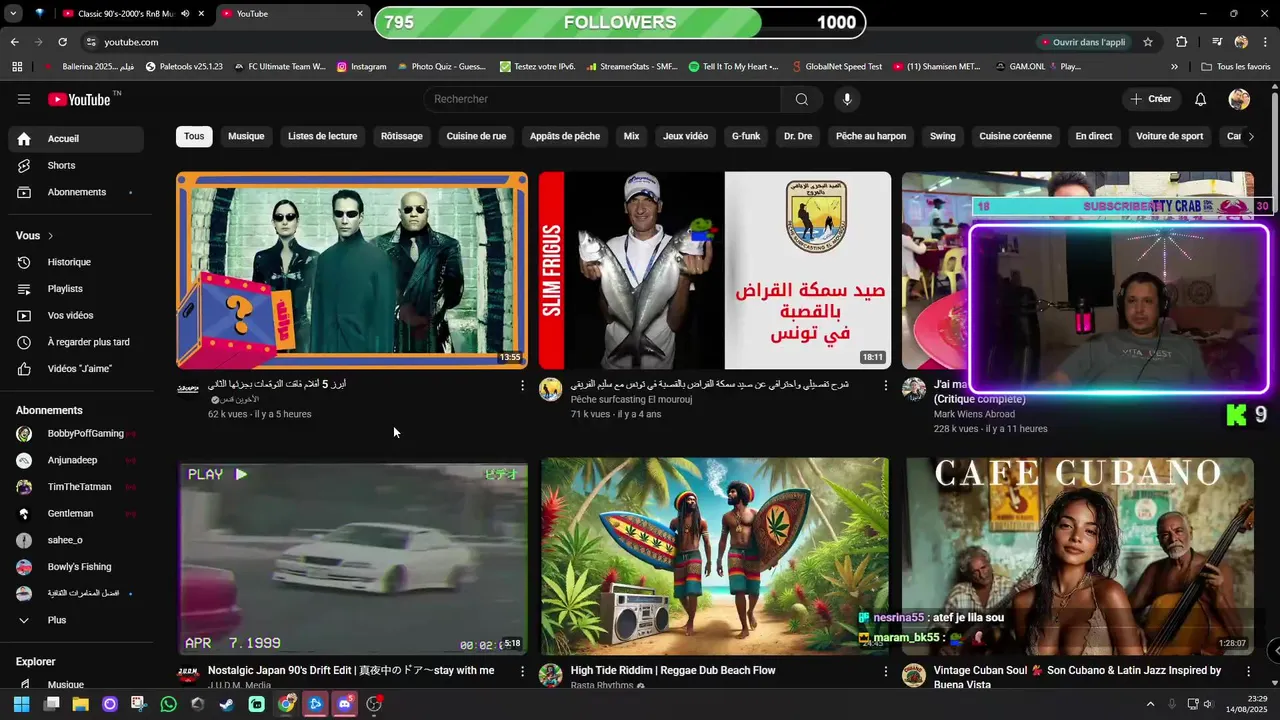
Task: Expand subscriptions list with Plus
Action: (76, 620)
